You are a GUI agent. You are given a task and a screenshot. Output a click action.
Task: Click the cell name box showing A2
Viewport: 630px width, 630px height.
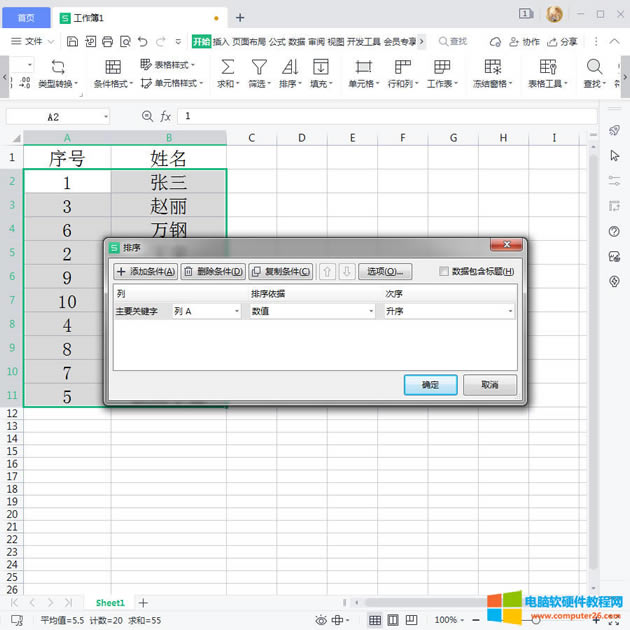(55, 117)
